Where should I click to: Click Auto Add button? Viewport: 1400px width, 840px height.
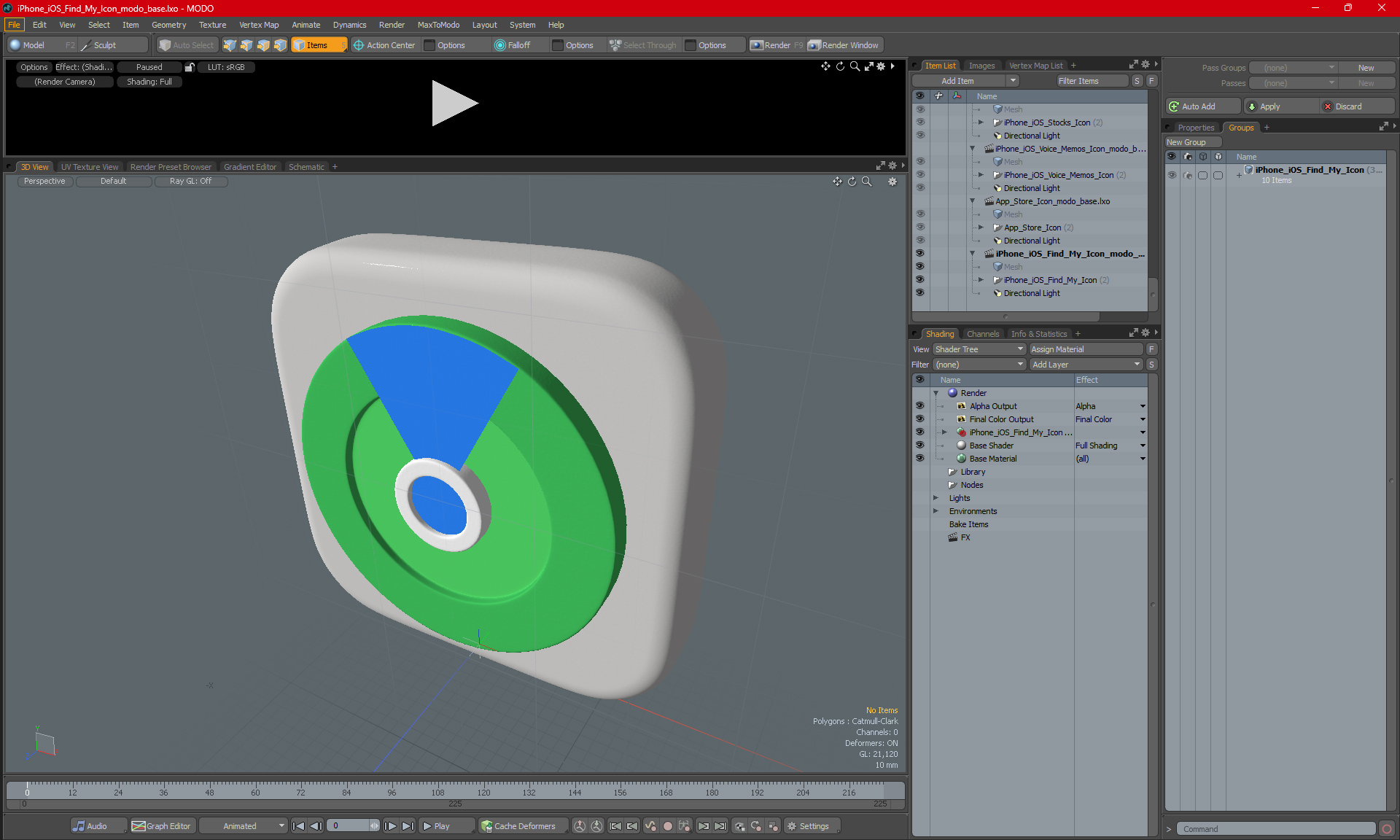(1202, 106)
